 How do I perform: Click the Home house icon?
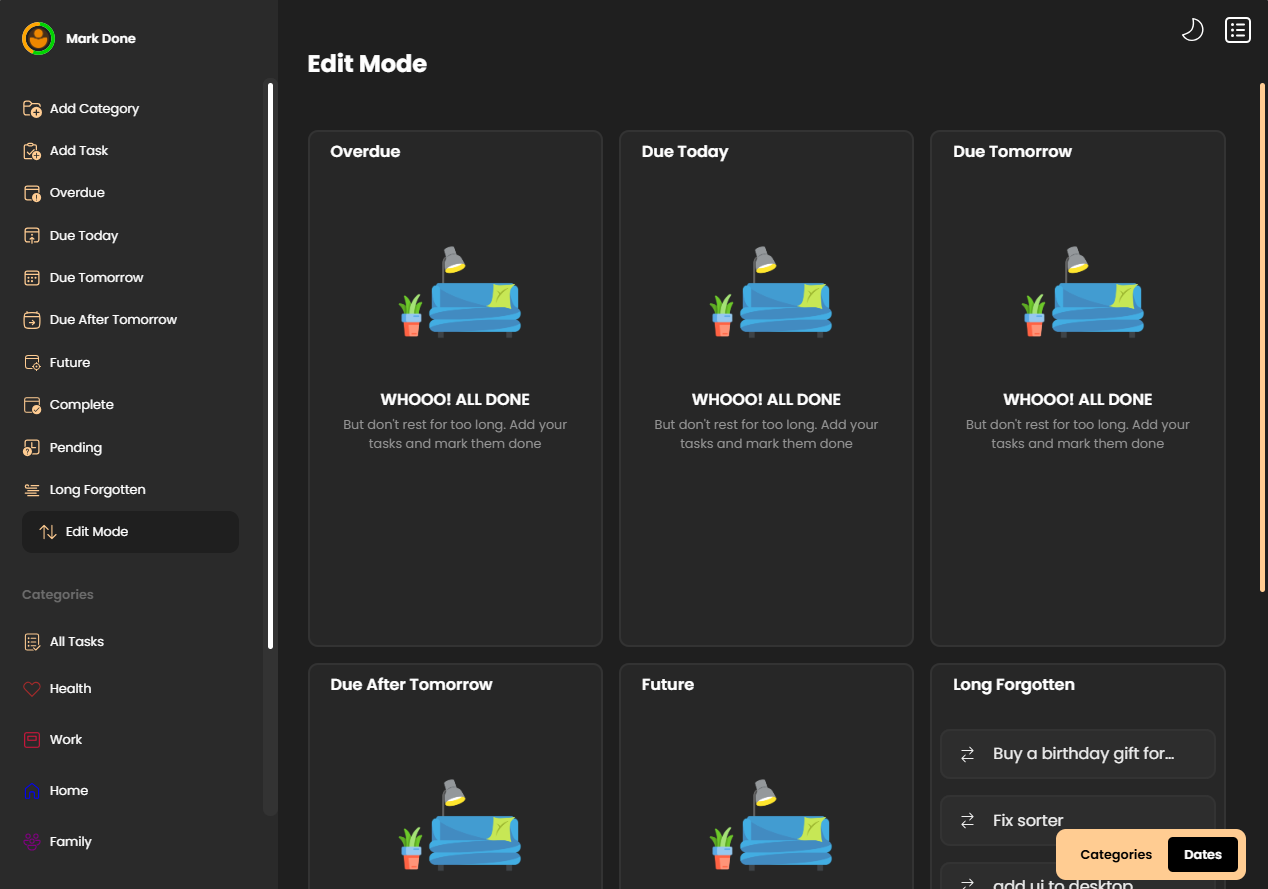coord(32,791)
